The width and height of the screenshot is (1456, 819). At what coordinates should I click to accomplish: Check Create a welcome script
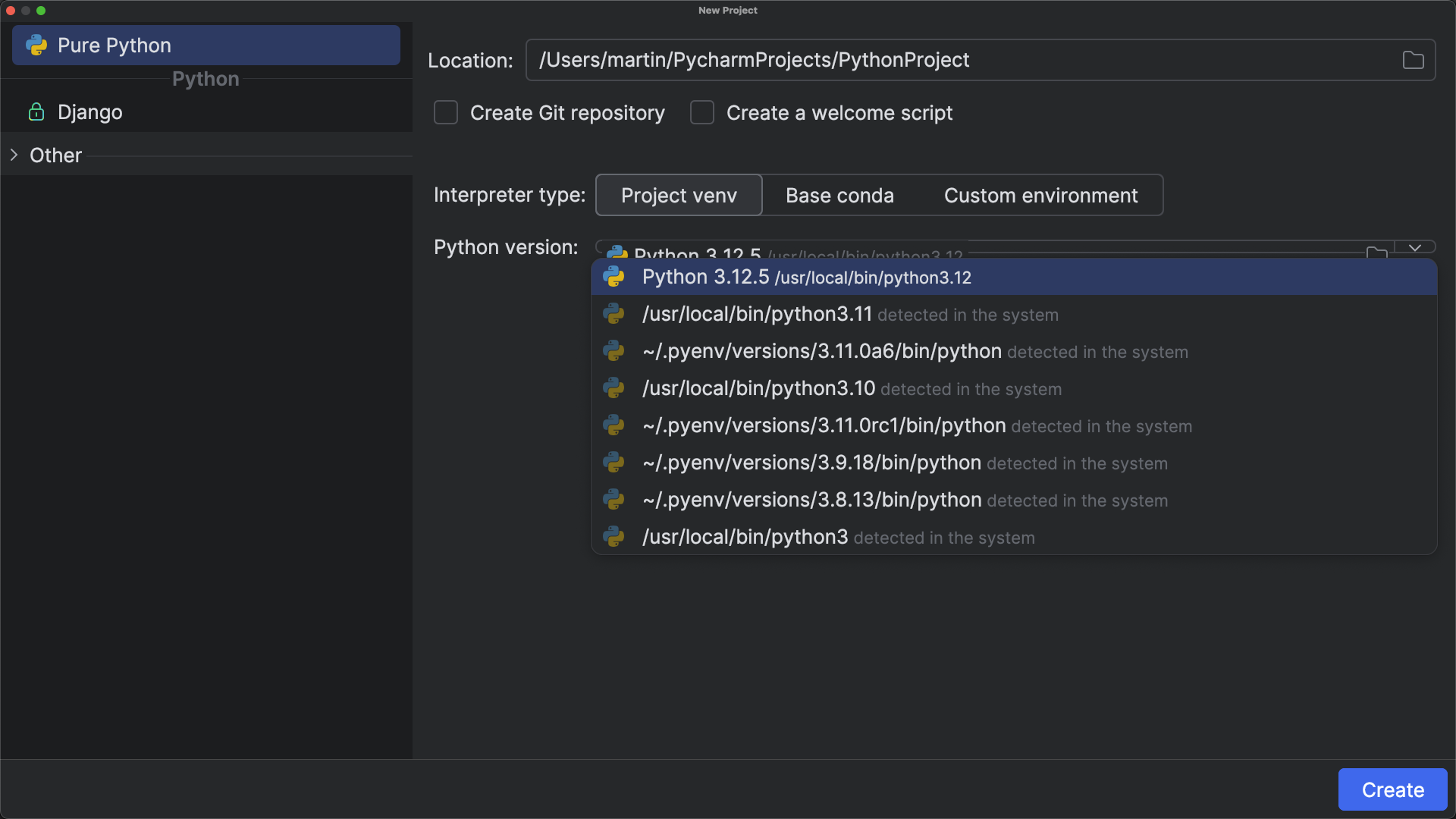(701, 112)
